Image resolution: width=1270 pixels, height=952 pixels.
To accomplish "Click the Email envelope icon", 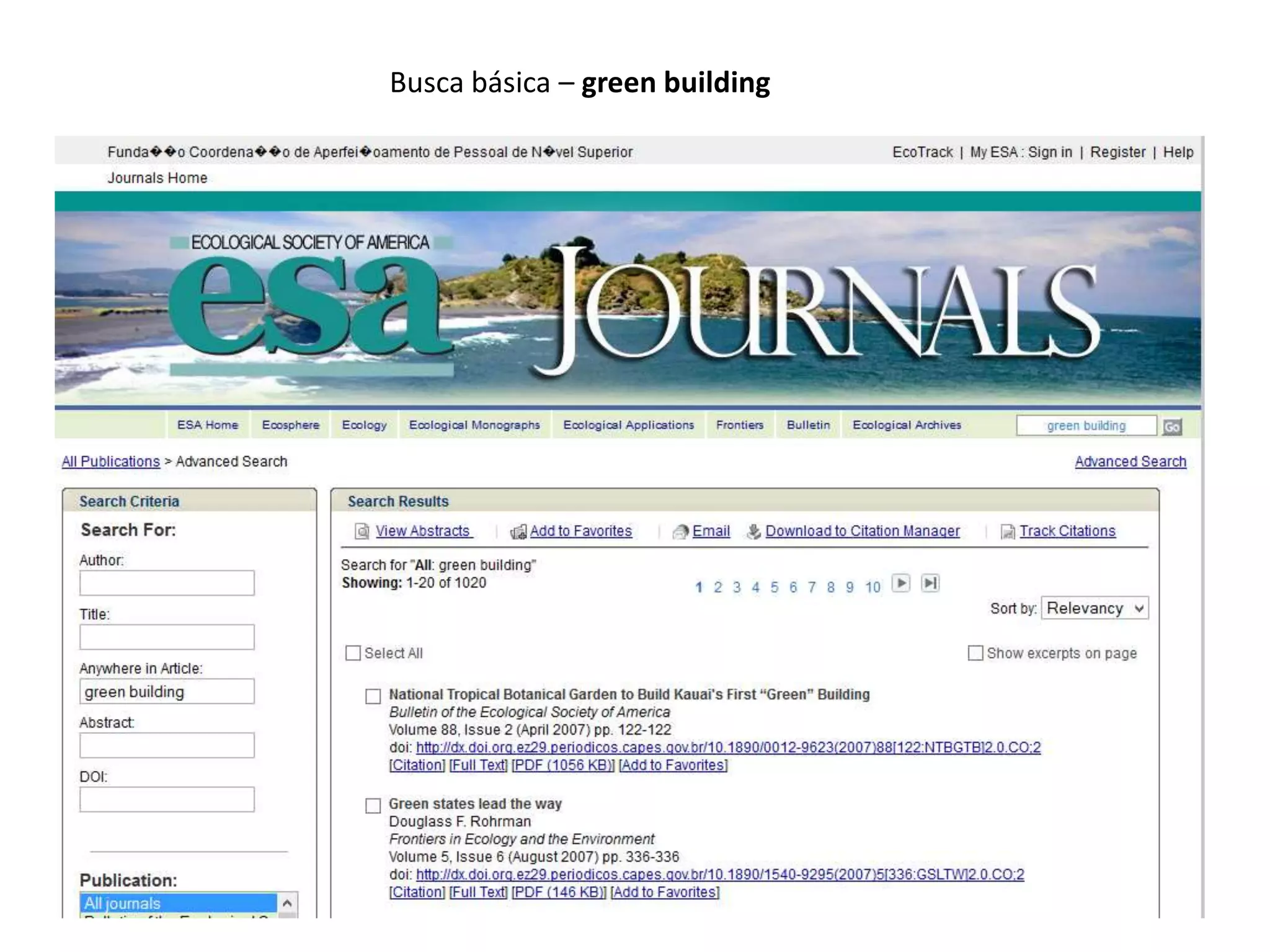I will [x=681, y=532].
